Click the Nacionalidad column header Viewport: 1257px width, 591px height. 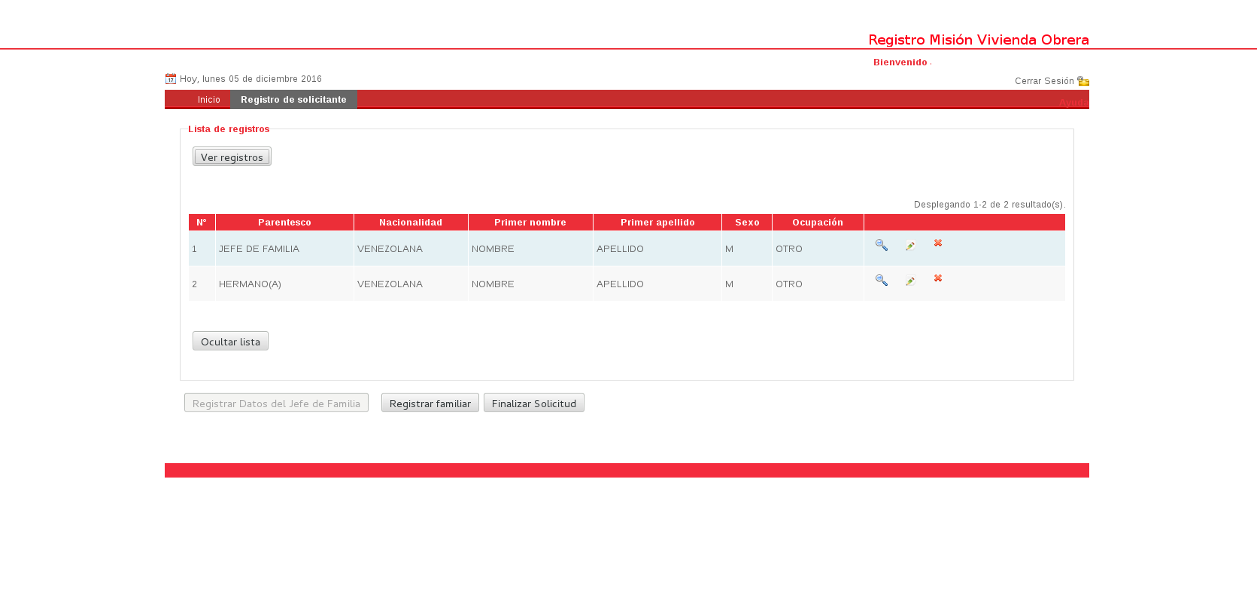pos(410,223)
